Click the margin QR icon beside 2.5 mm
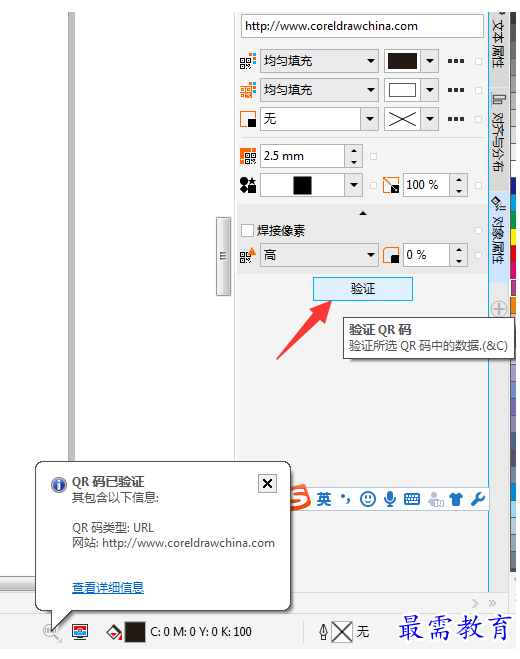The image size is (520, 659). [248, 156]
